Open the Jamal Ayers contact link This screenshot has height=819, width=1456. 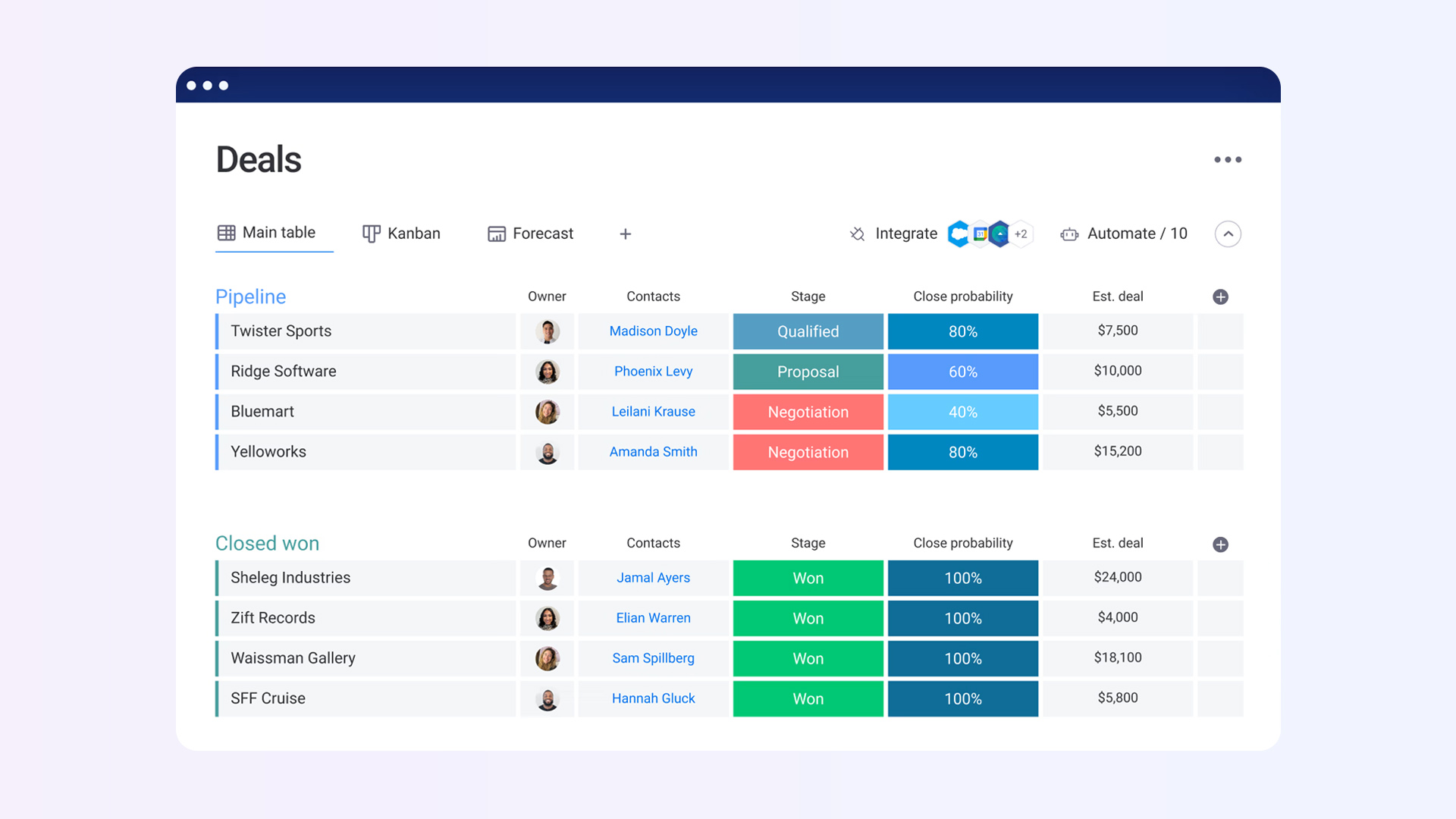[x=653, y=577]
